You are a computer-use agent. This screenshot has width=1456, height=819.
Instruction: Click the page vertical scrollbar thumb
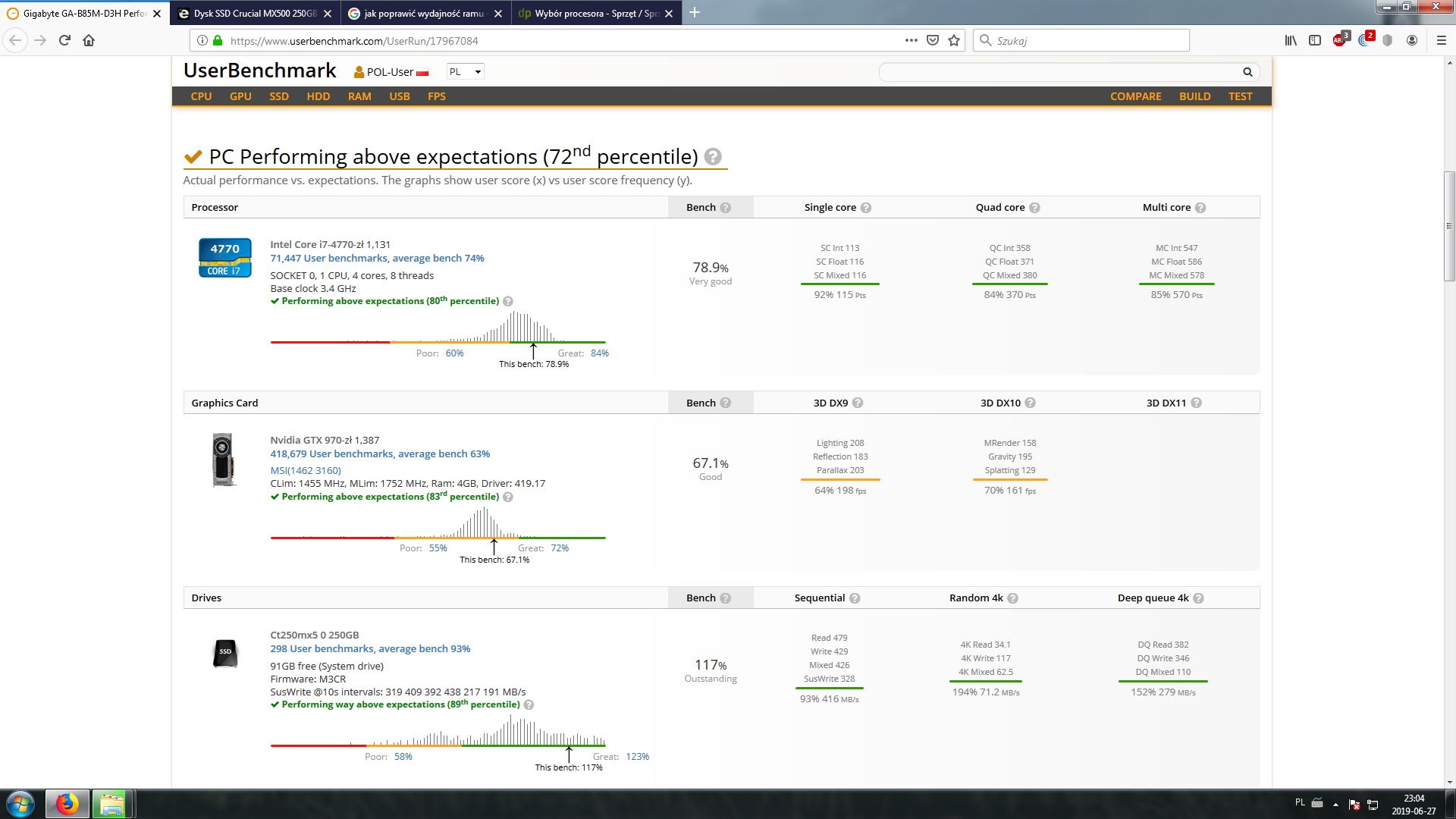click(1449, 226)
